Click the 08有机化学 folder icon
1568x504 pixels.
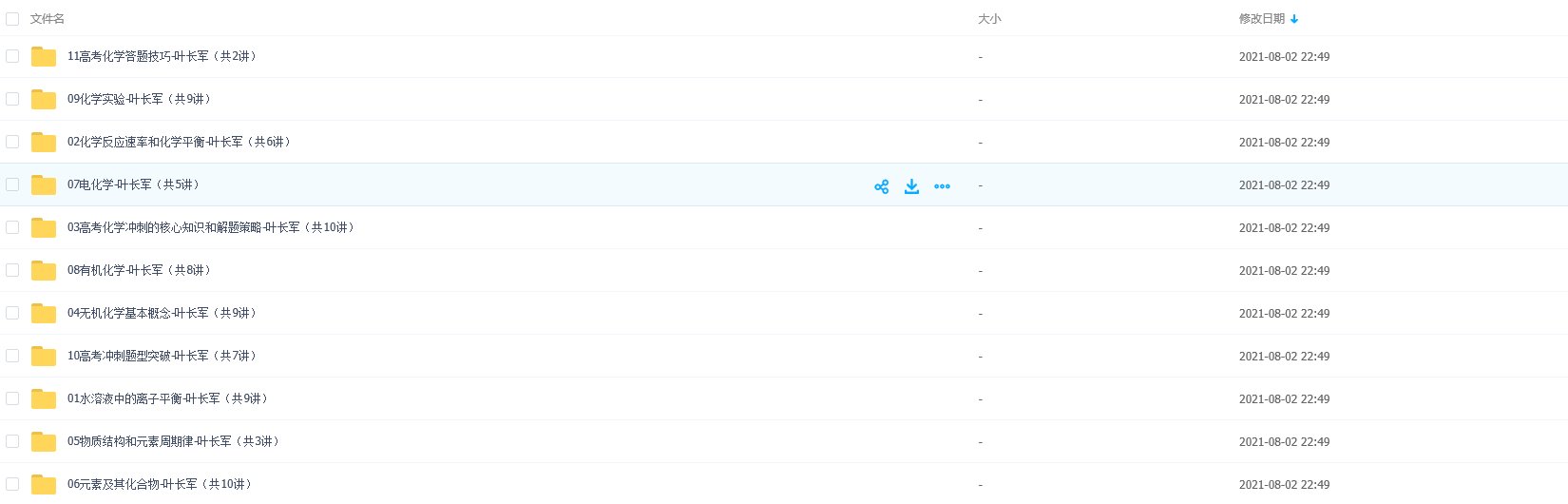pos(44,270)
